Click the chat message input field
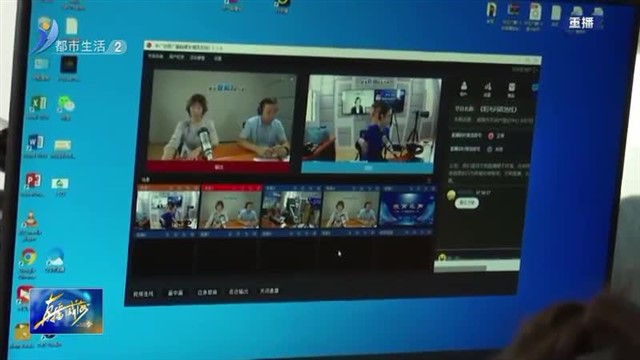 (477, 266)
